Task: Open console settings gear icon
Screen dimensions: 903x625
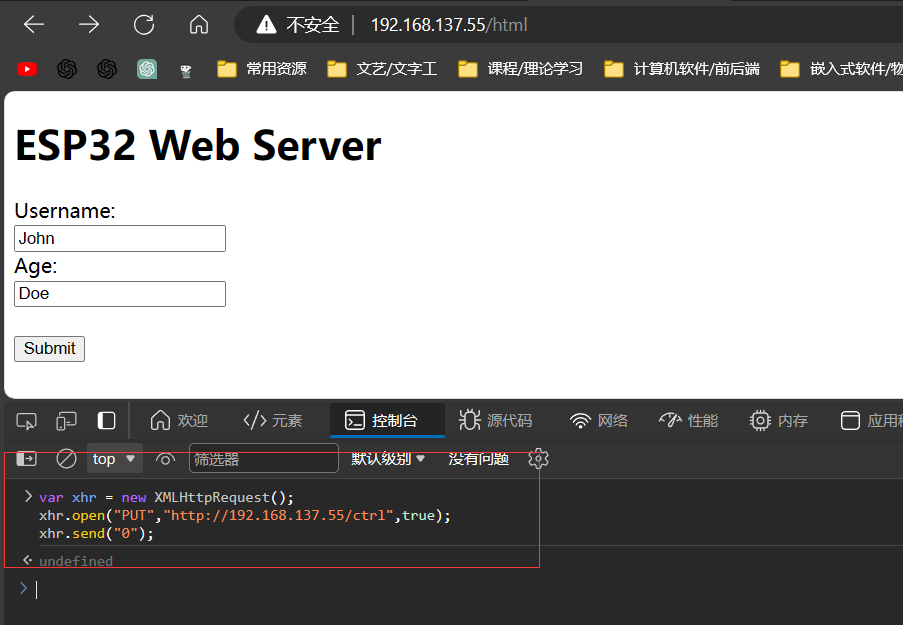Action: tap(539, 459)
